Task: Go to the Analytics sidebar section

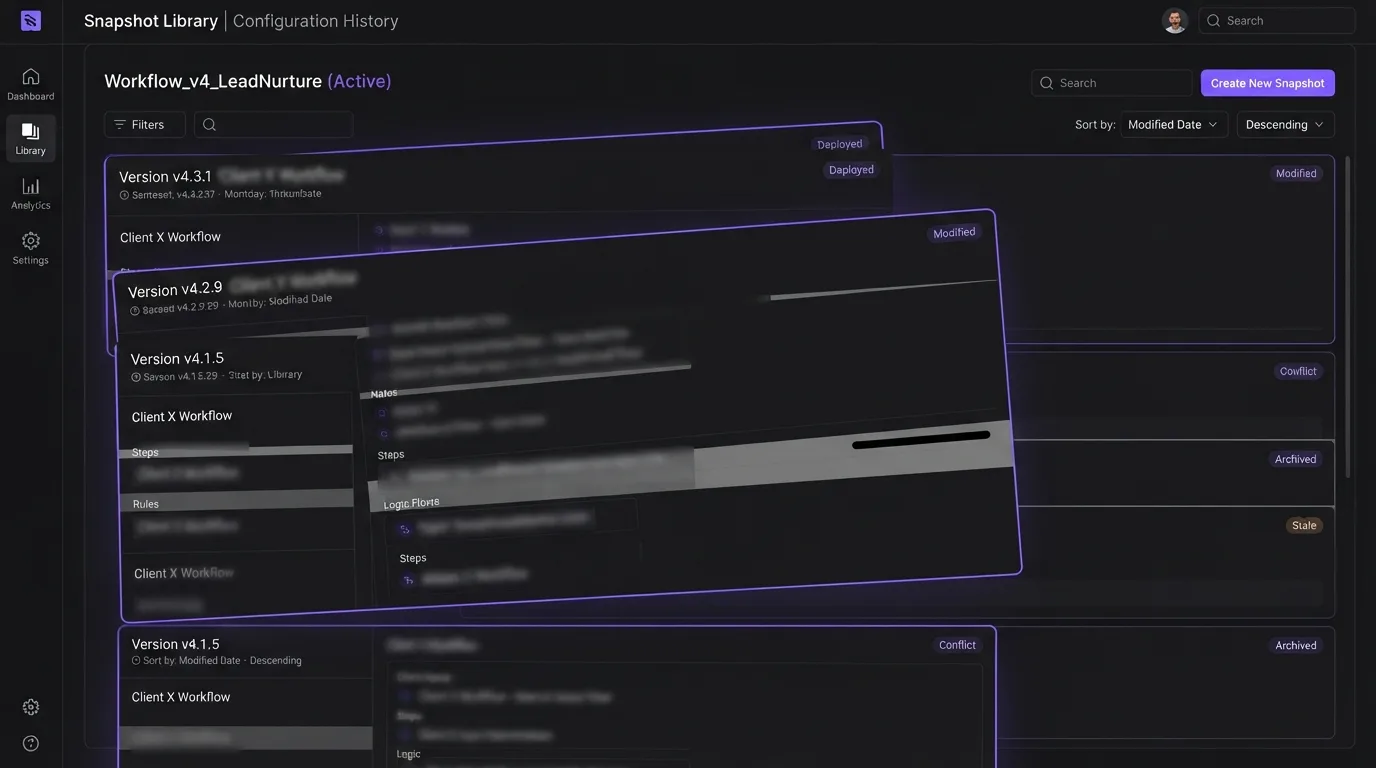Action: [x=31, y=194]
